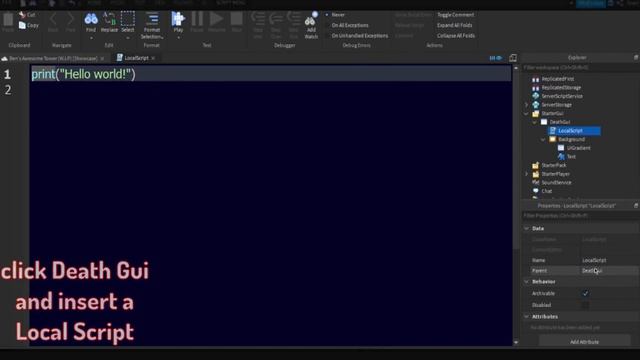
Task: Collapse the Attributes properties section
Action: pyautogui.click(x=527, y=317)
